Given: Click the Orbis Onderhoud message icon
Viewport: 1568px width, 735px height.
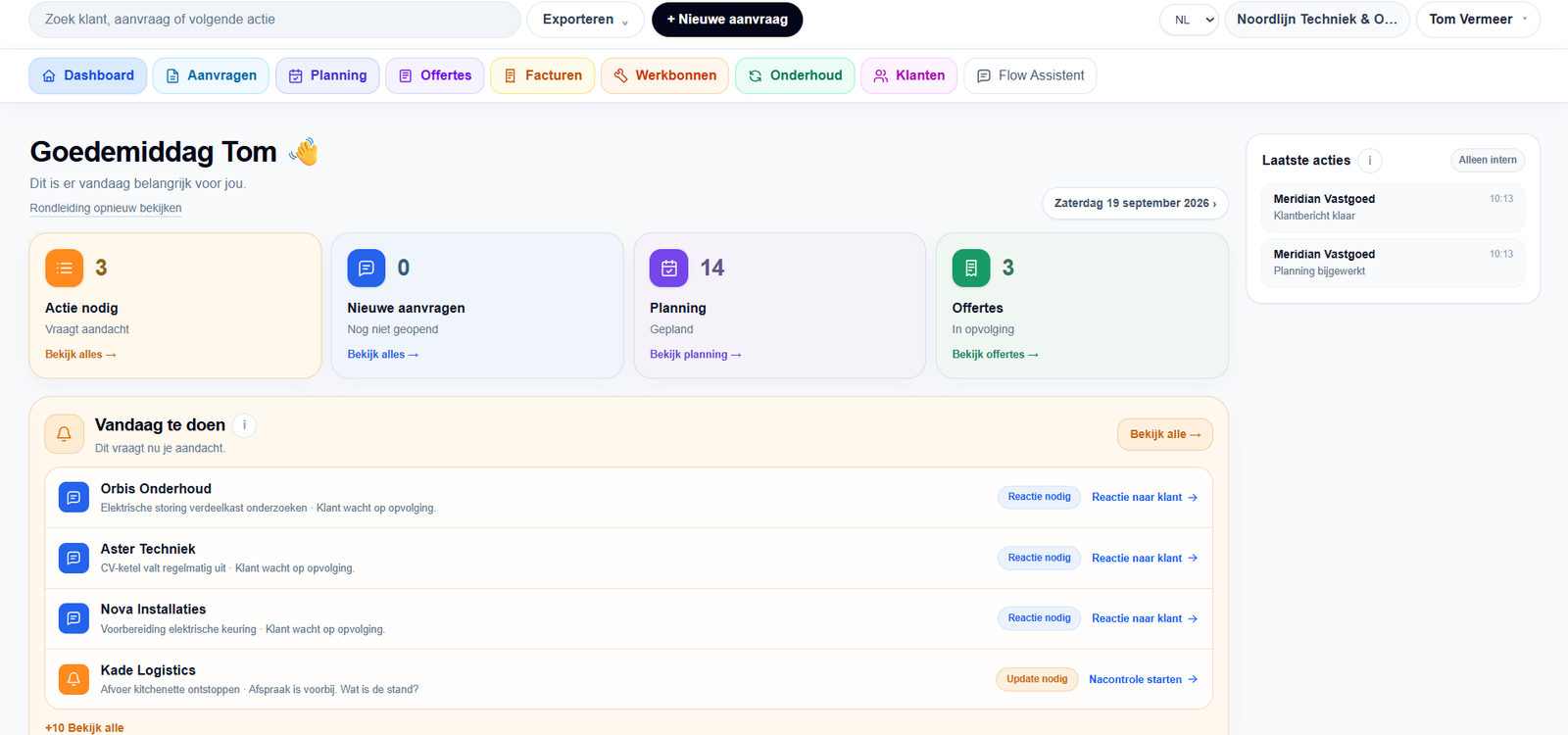Looking at the screenshot, I should point(73,498).
